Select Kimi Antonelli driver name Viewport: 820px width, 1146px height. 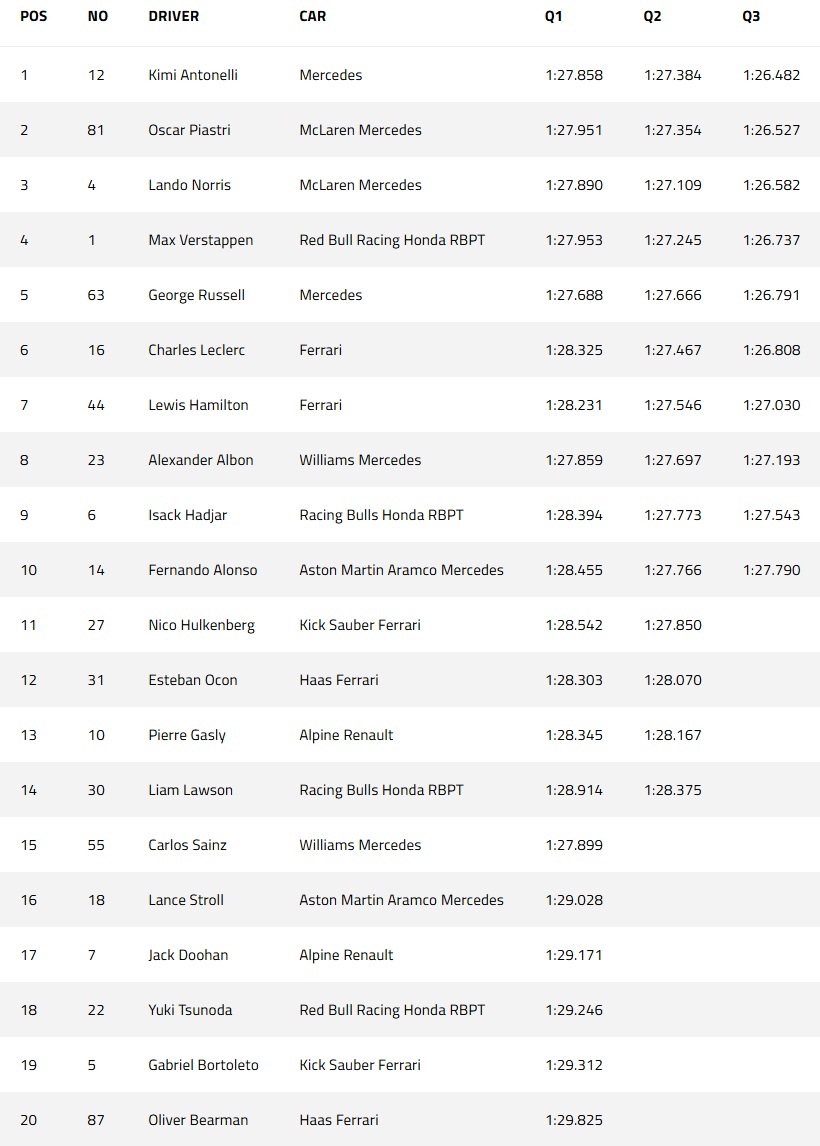coord(193,75)
